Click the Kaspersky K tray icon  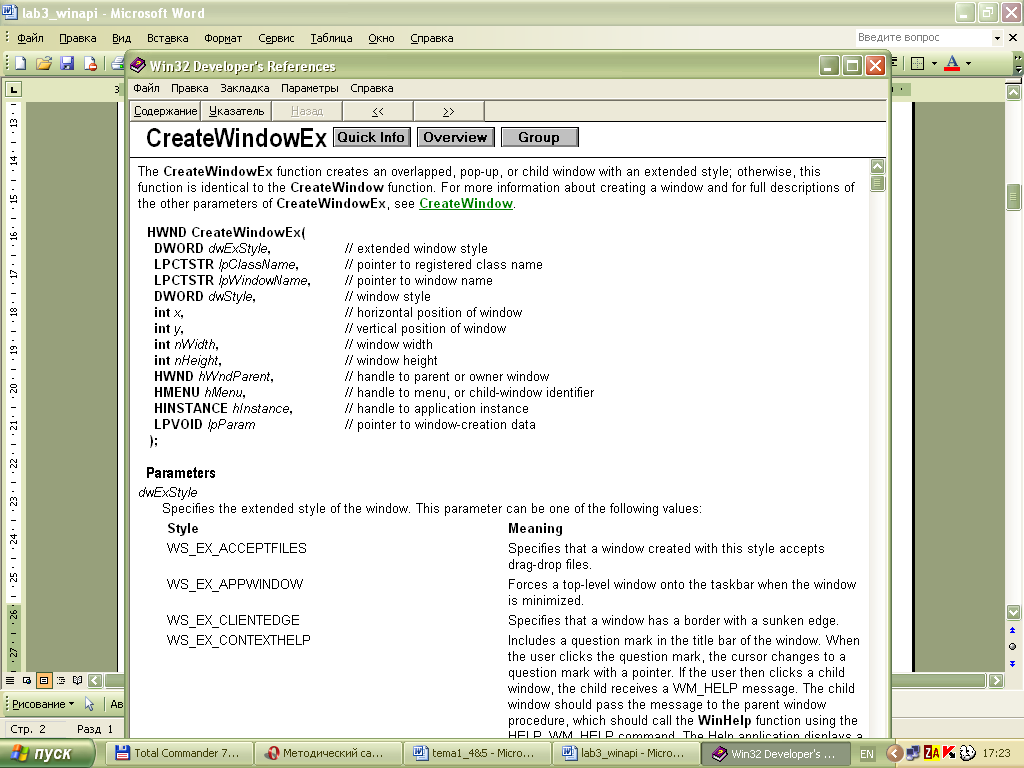(x=949, y=753)
